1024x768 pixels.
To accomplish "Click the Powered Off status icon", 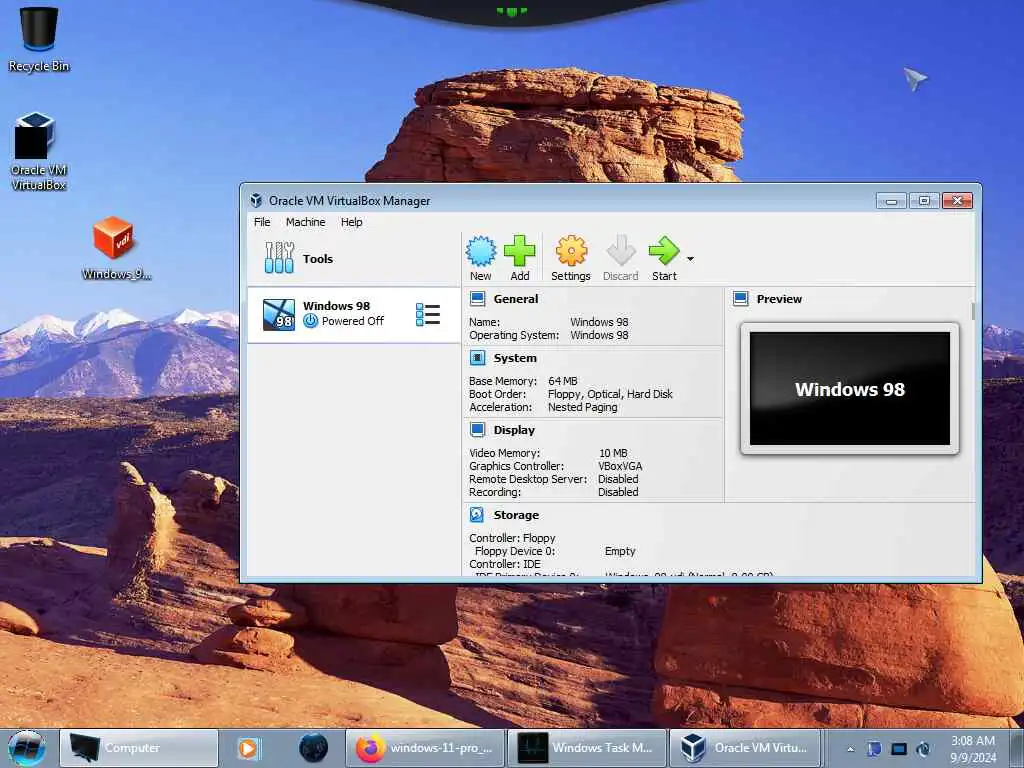I will (311, 321).
